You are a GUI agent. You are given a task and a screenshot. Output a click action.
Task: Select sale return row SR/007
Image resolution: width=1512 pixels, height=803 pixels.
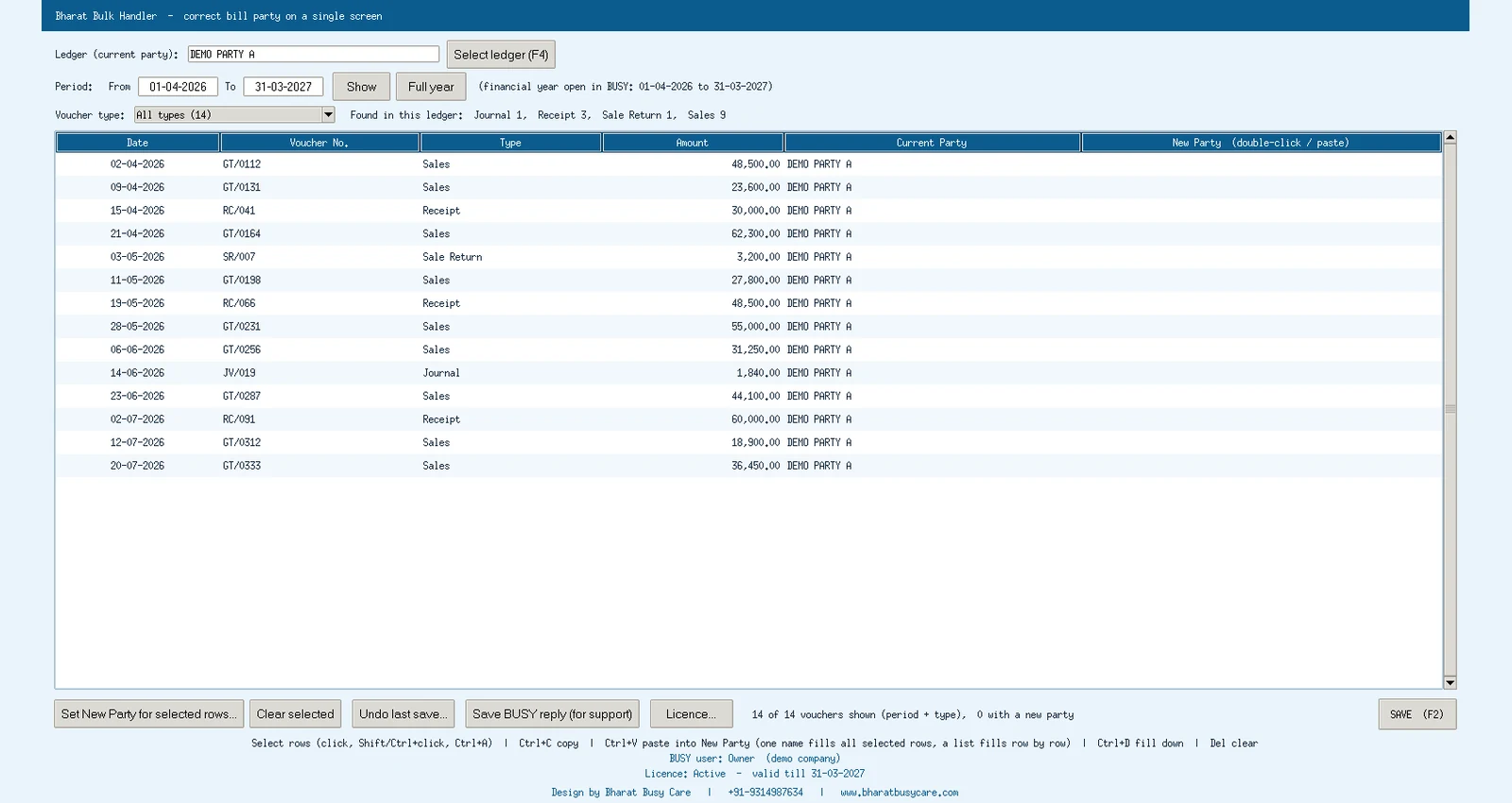click(748, 257)
